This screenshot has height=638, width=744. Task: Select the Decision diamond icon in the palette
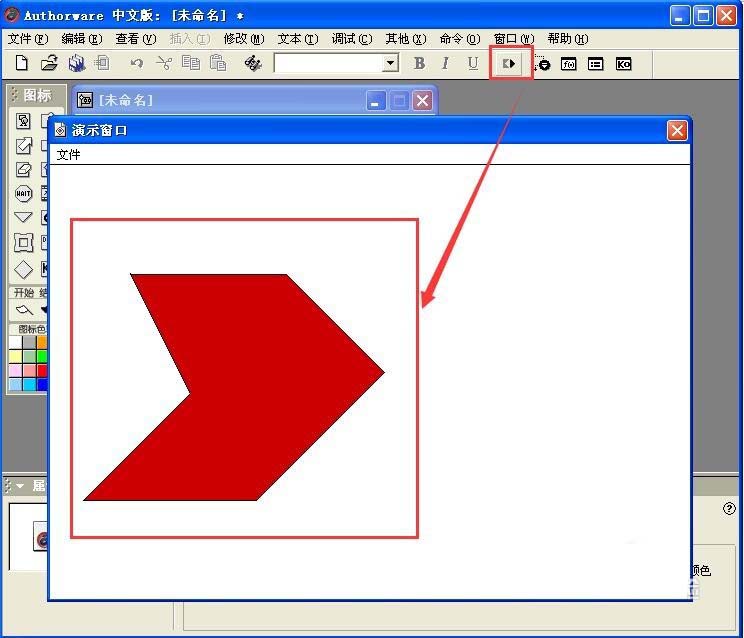(x=23, y=269)
